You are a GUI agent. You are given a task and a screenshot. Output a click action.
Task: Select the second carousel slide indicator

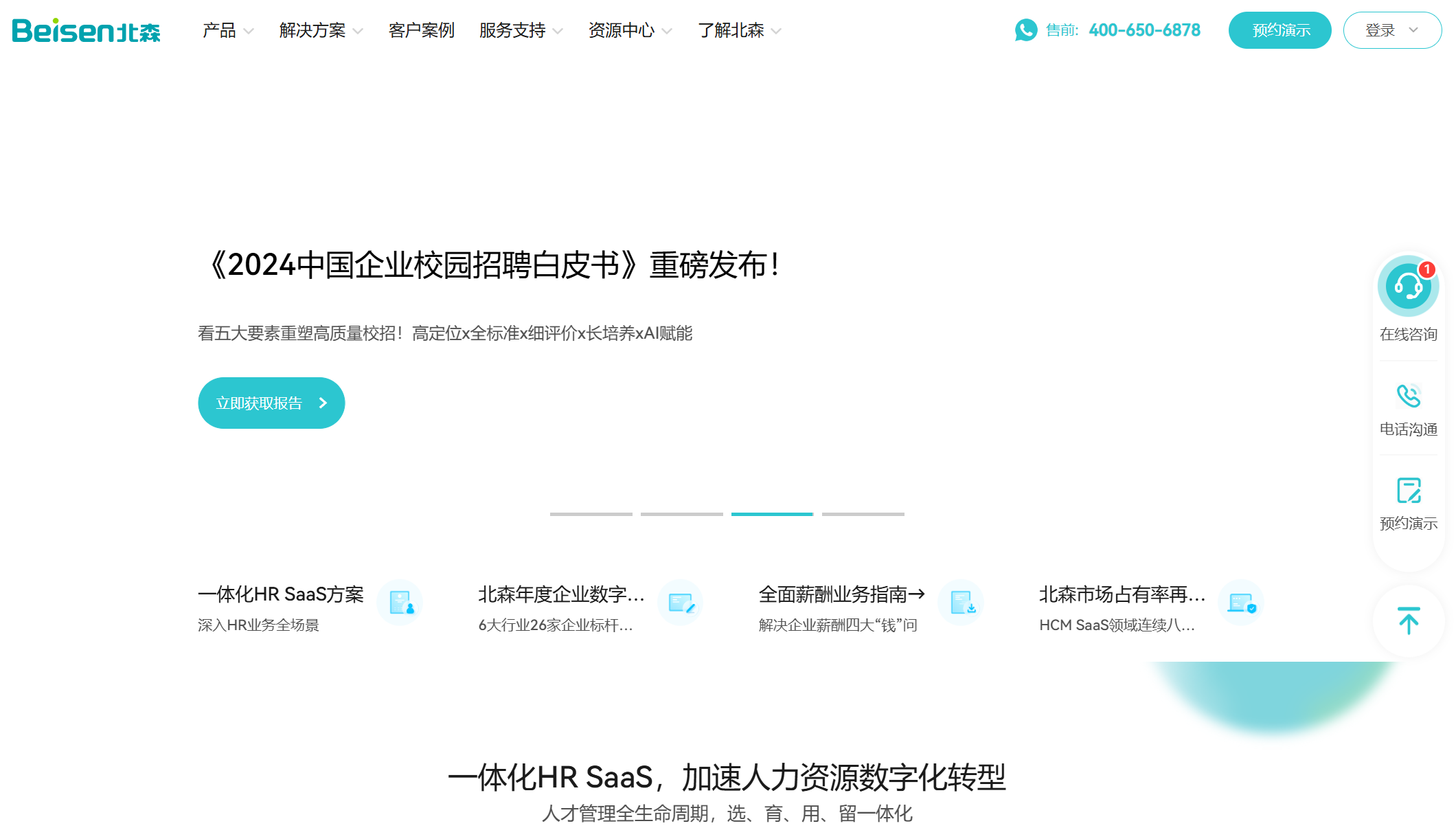coord(682,514)
